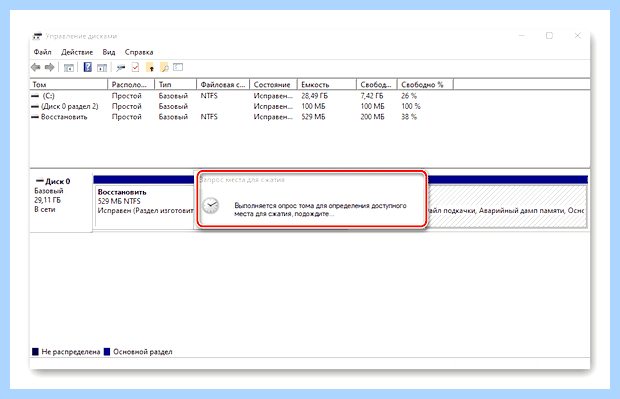Sort by the Том column header

[69, 85]
